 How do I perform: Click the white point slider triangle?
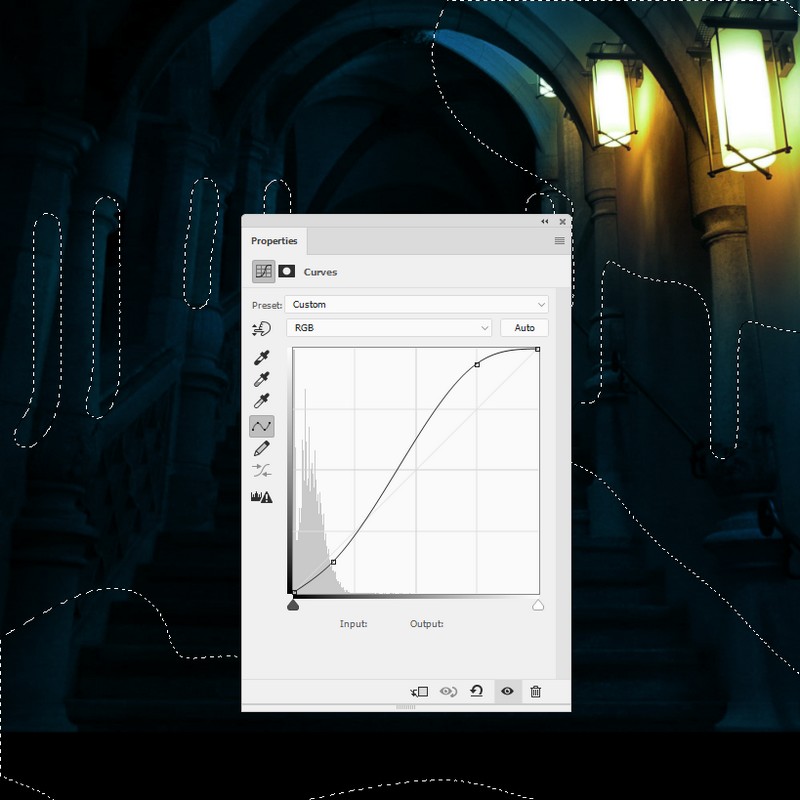pos(538,605)
